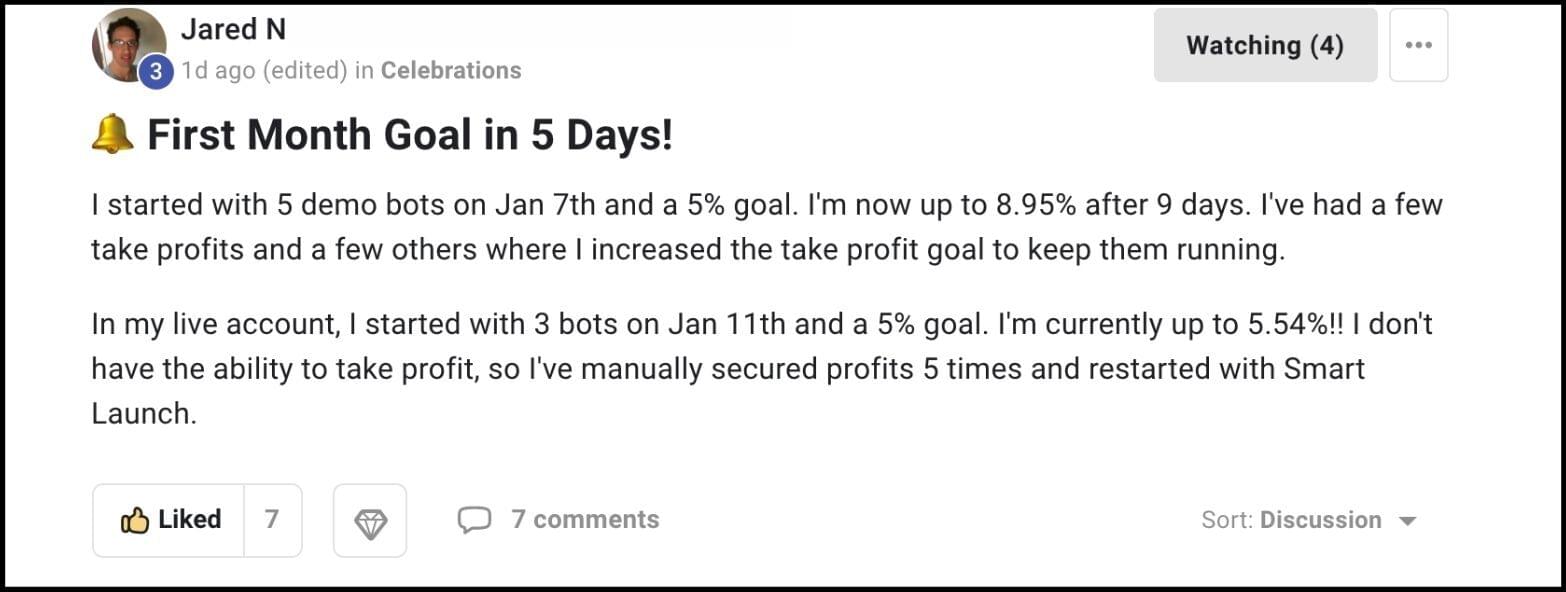The image size is (1566, 592).
Task: Click the level 3 badge on the avatar
Action: point(155,72)
